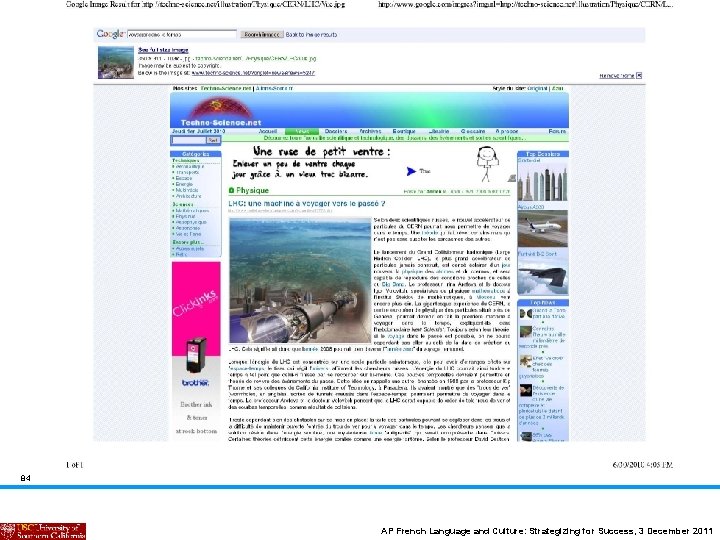Open the Archives menu item
Image resolution: width=720 pixels, height=540 pixels.
click(370, 131)
